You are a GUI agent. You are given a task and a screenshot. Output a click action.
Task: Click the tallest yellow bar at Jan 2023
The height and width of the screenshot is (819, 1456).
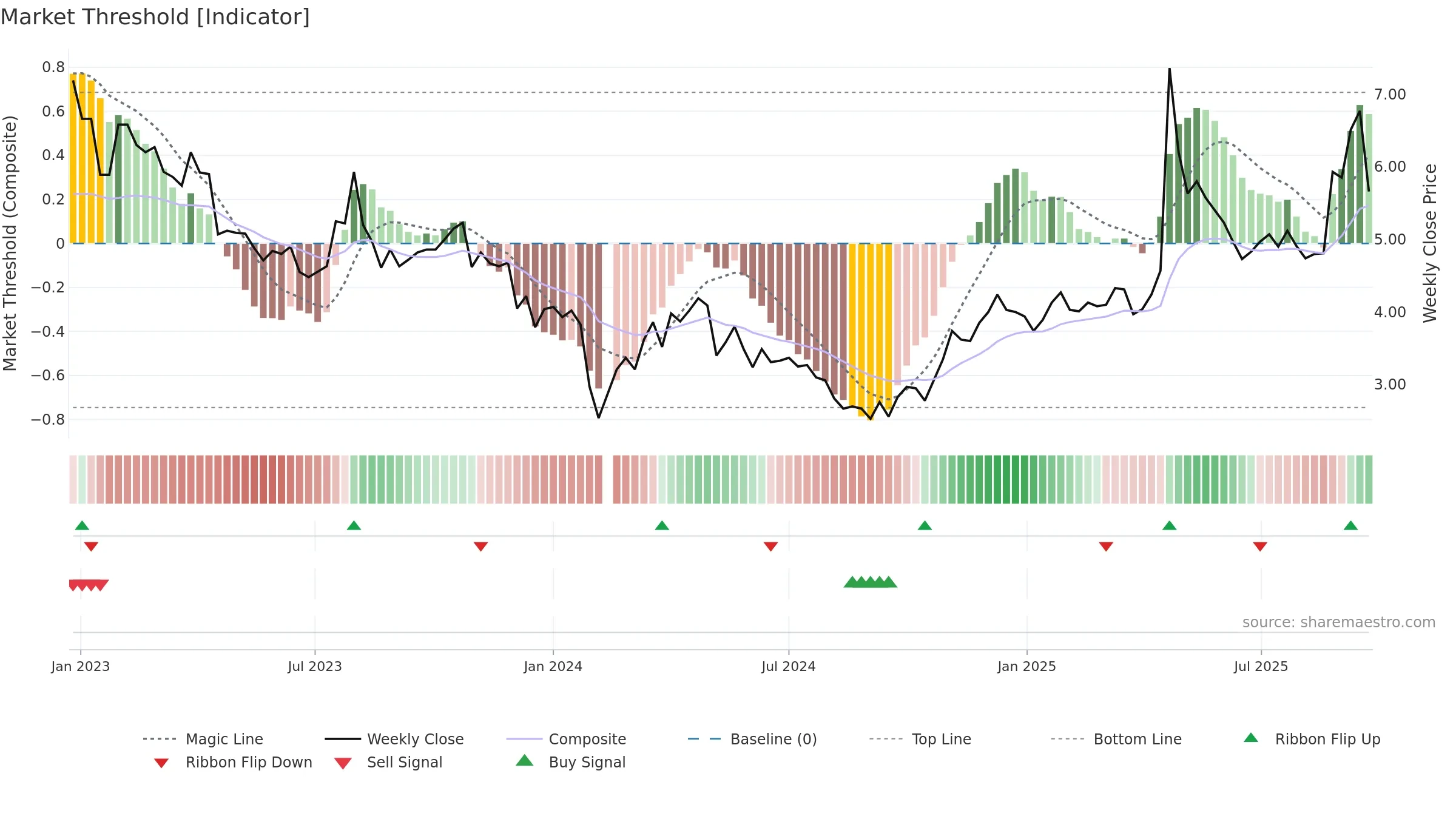click(x=82, y=158)
